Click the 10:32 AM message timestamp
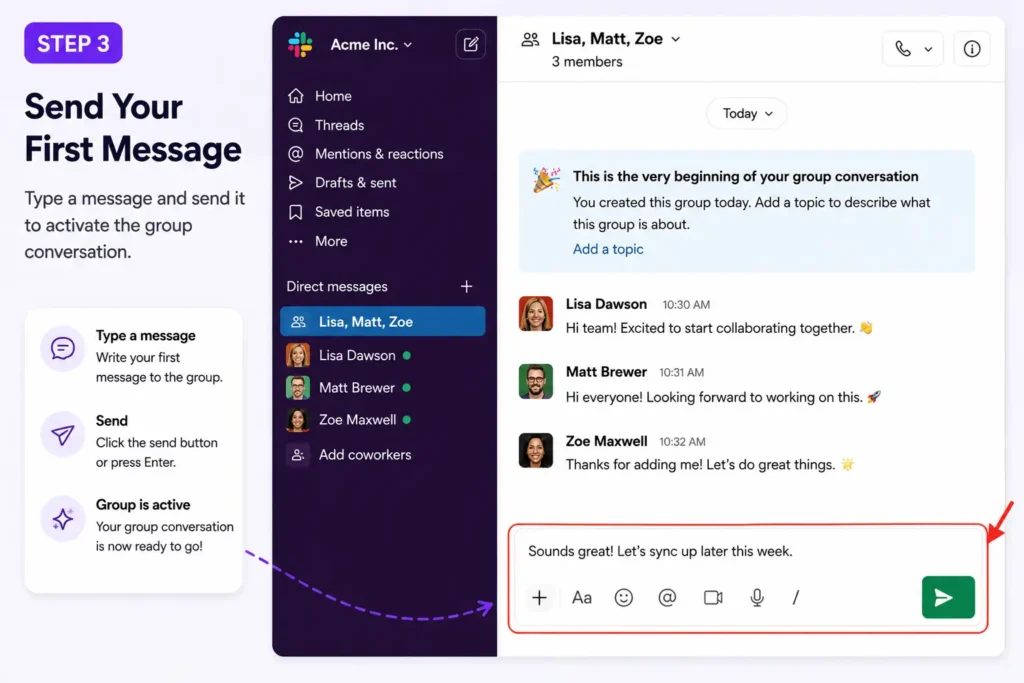Screen dimensions: 1024x683 pyautogui.click(x=682, y=442)
